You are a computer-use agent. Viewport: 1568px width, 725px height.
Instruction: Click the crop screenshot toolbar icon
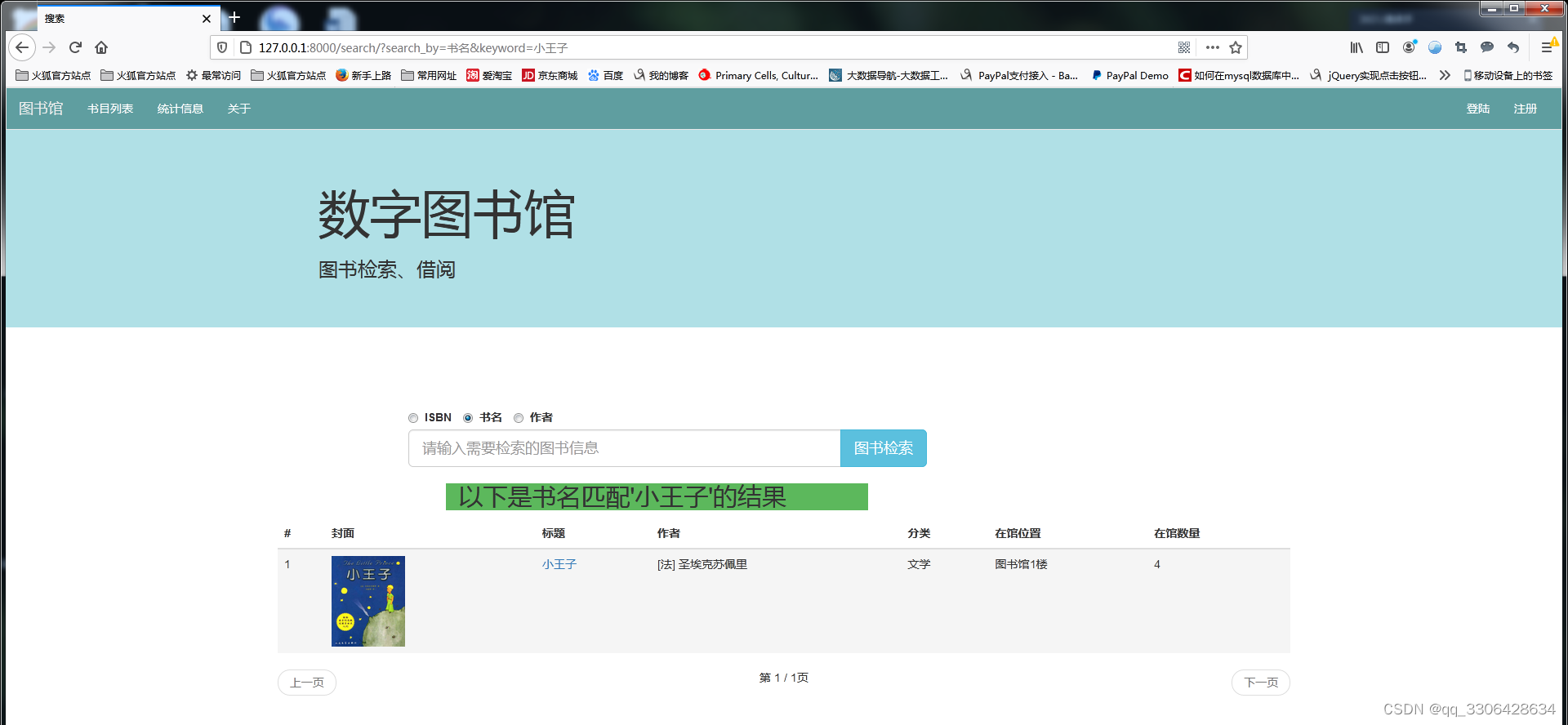1461,47
